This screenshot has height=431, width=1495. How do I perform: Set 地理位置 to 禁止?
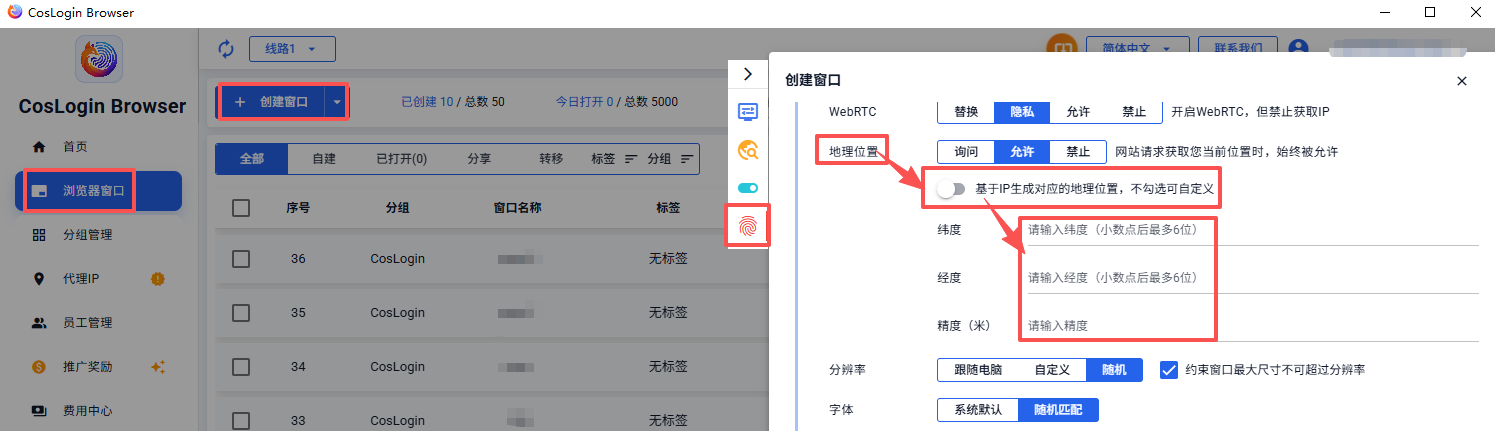pos(1078,152)
